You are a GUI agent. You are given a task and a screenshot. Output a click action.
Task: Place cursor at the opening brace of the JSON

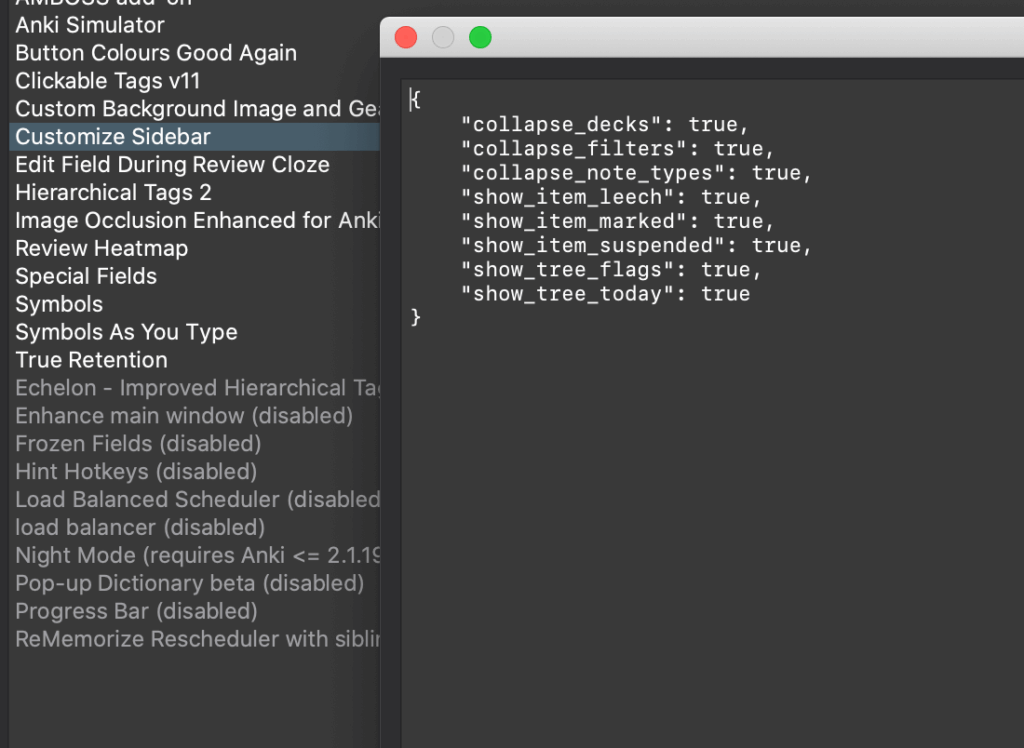click(x=416, y=100)
